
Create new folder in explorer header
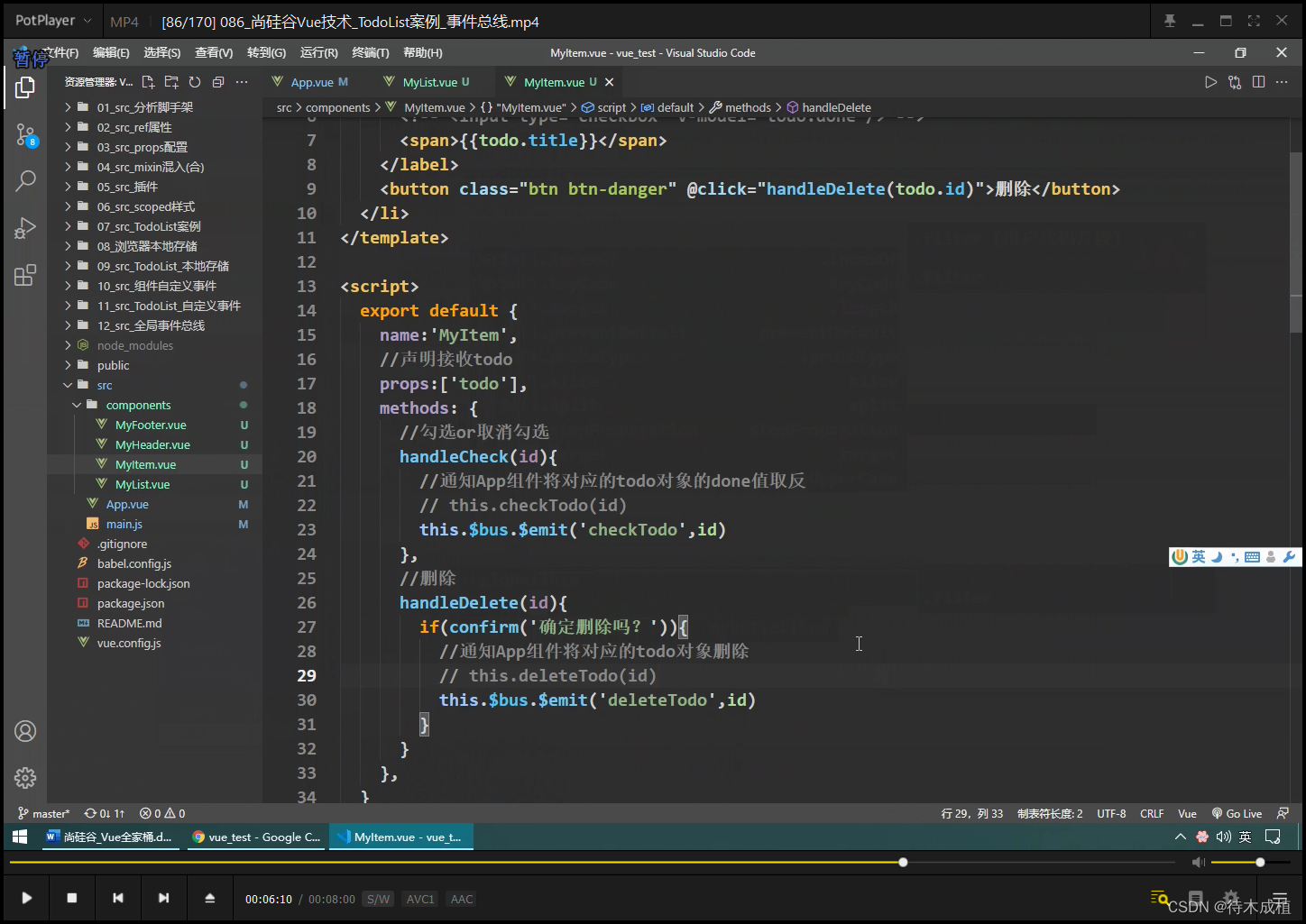coord(171,82)
